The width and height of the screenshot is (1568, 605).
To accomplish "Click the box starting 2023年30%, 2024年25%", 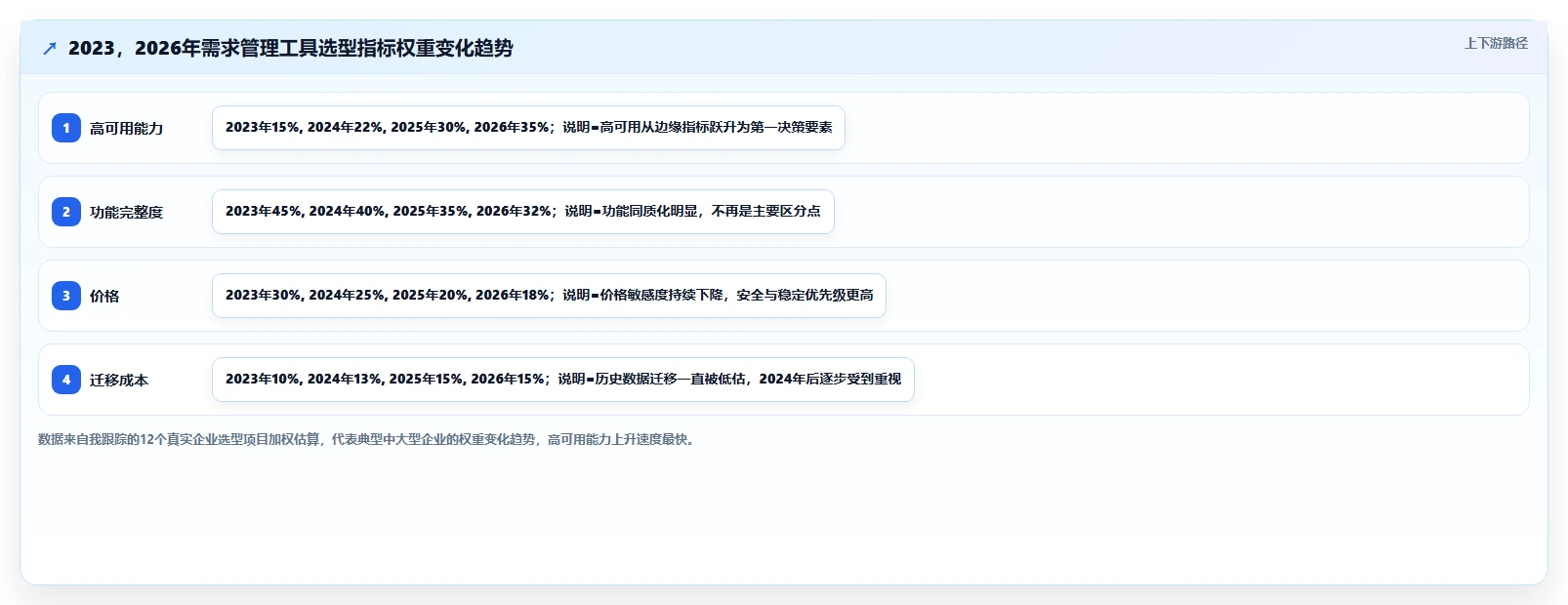I will coord(549,296).
